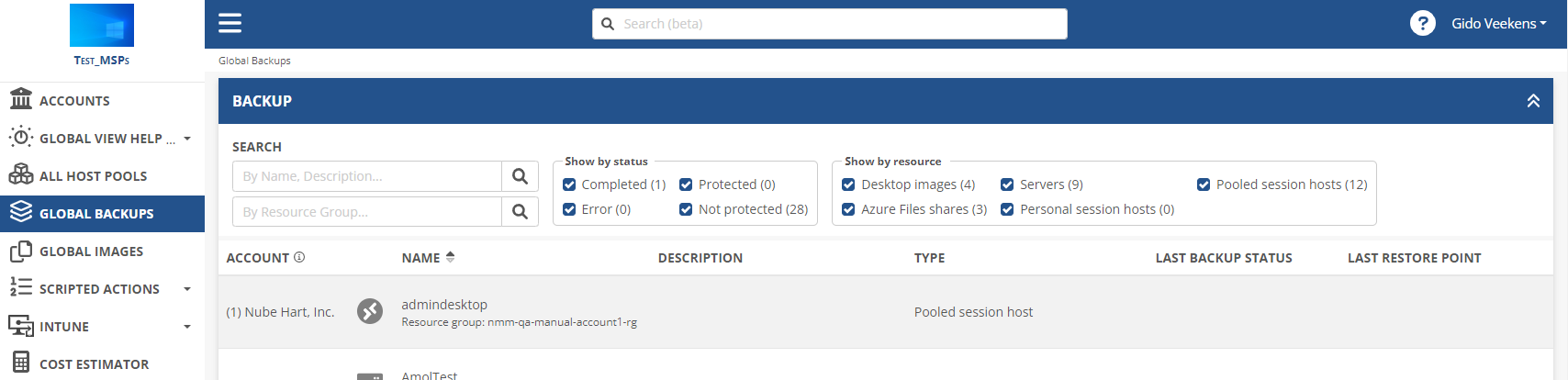Click the search icon beside Name, Description field

pyautogui.click(x=520, y=176)
